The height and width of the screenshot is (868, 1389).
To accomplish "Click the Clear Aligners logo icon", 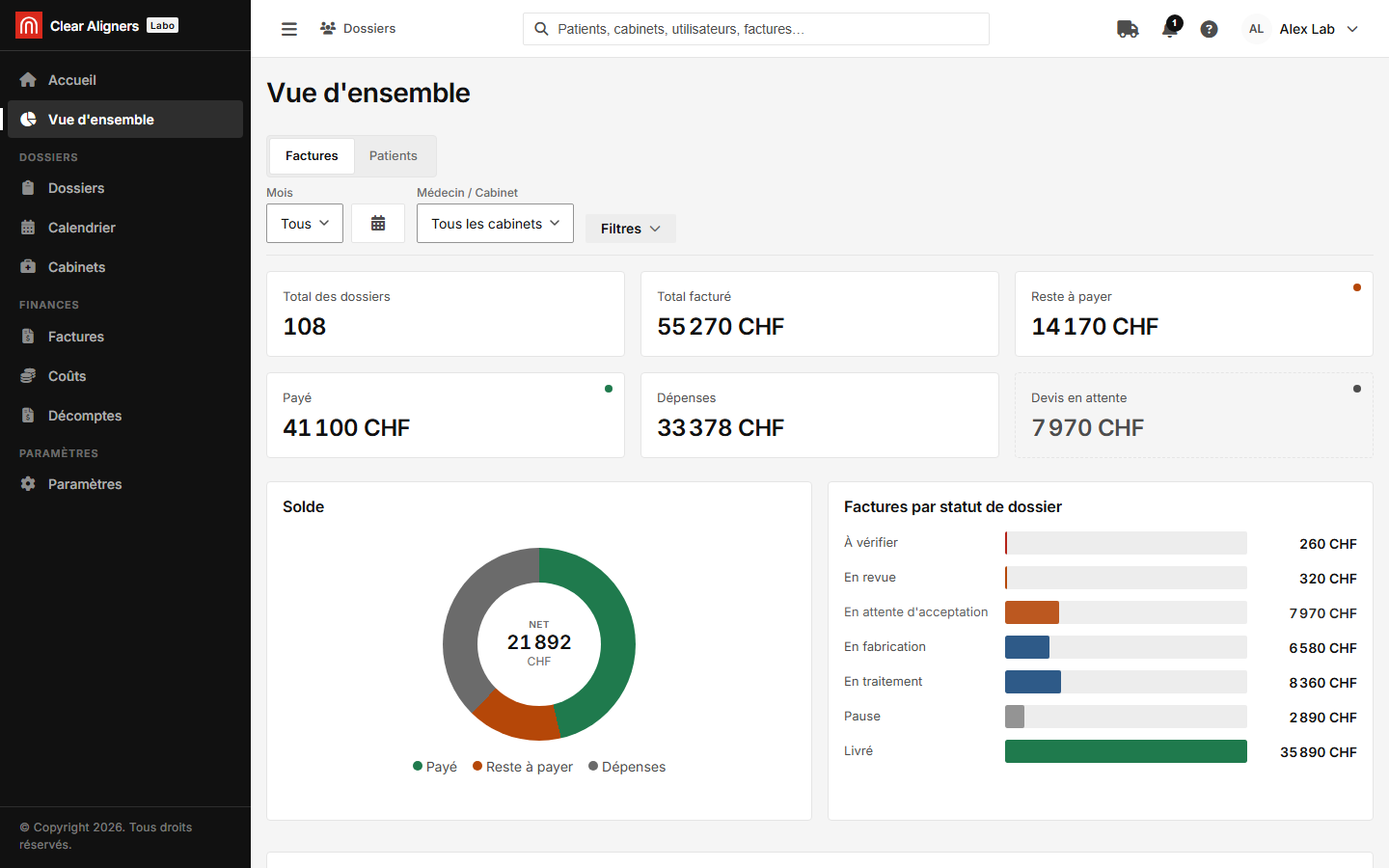I will coord(29,25).
